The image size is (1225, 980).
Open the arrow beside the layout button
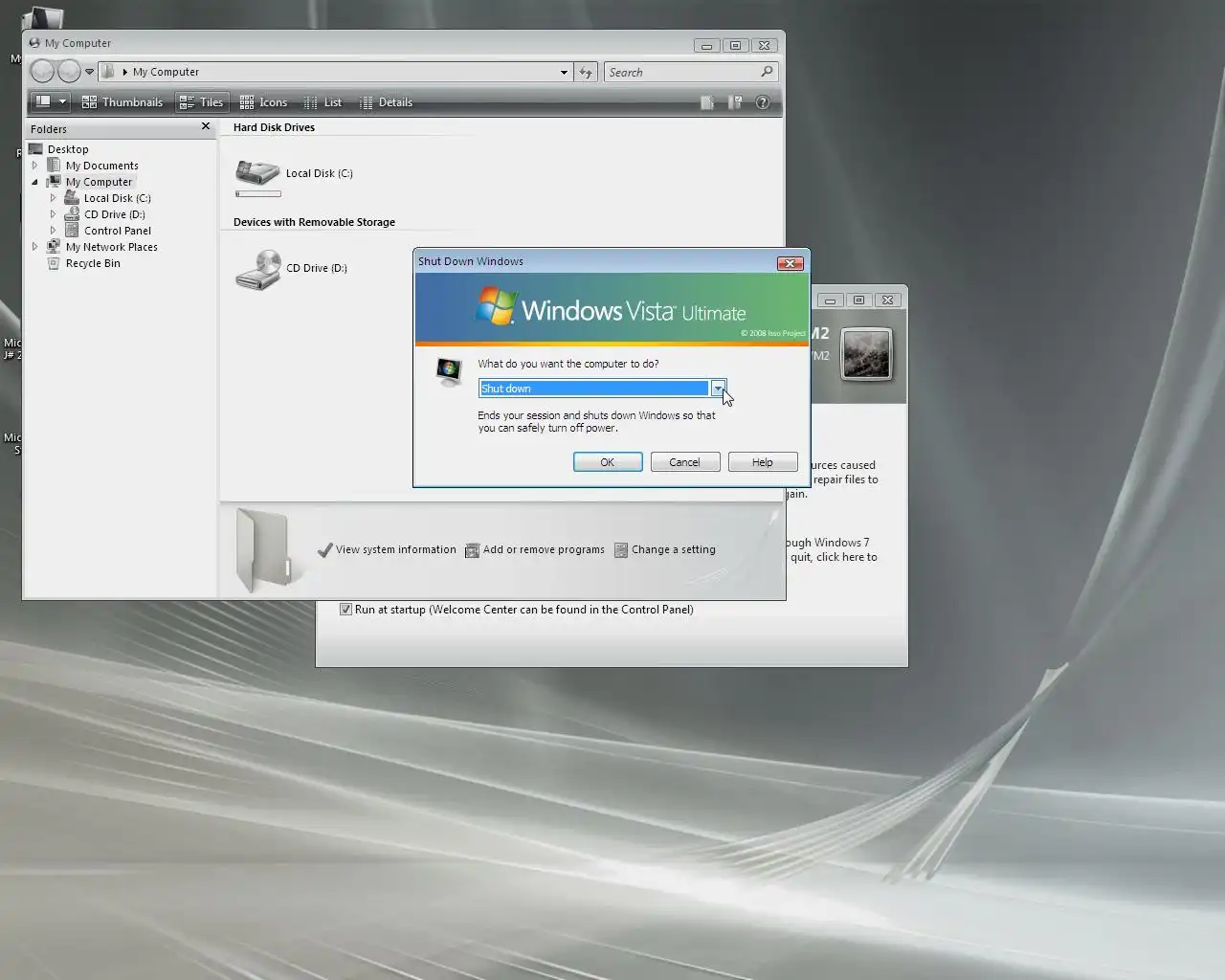tap(63, 101)
